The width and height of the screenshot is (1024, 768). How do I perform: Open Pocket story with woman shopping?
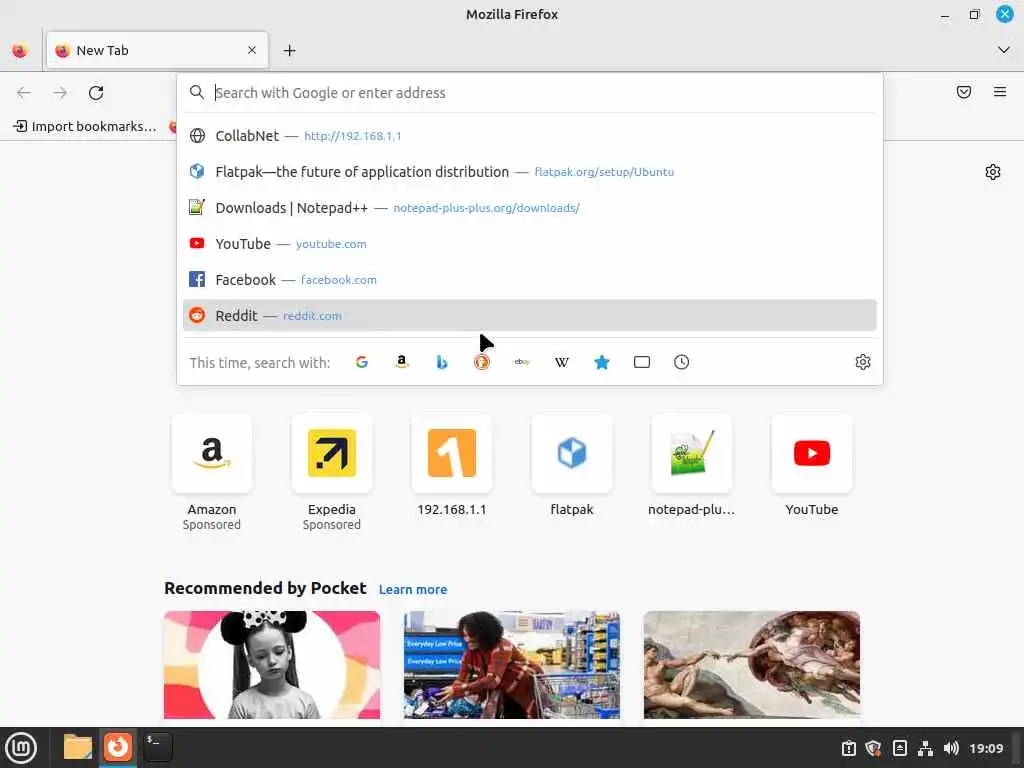coord(512,665)
